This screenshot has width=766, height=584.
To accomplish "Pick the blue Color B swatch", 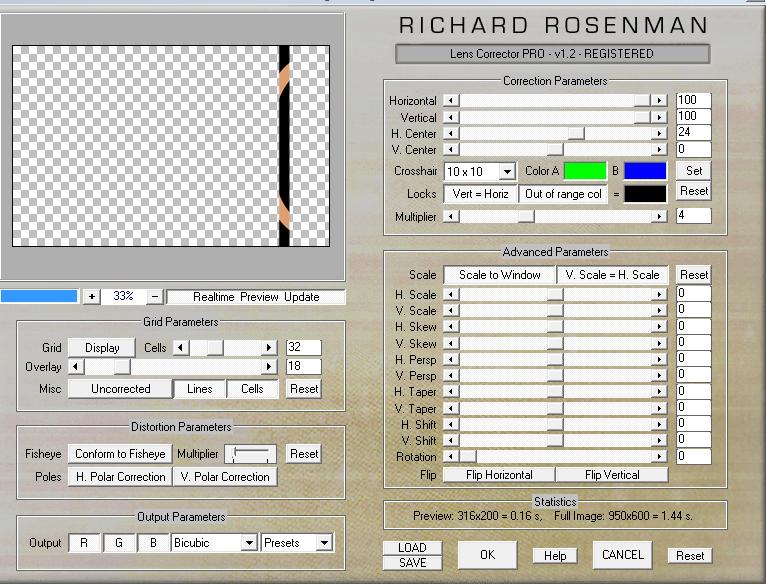I will tap(645, 171).
